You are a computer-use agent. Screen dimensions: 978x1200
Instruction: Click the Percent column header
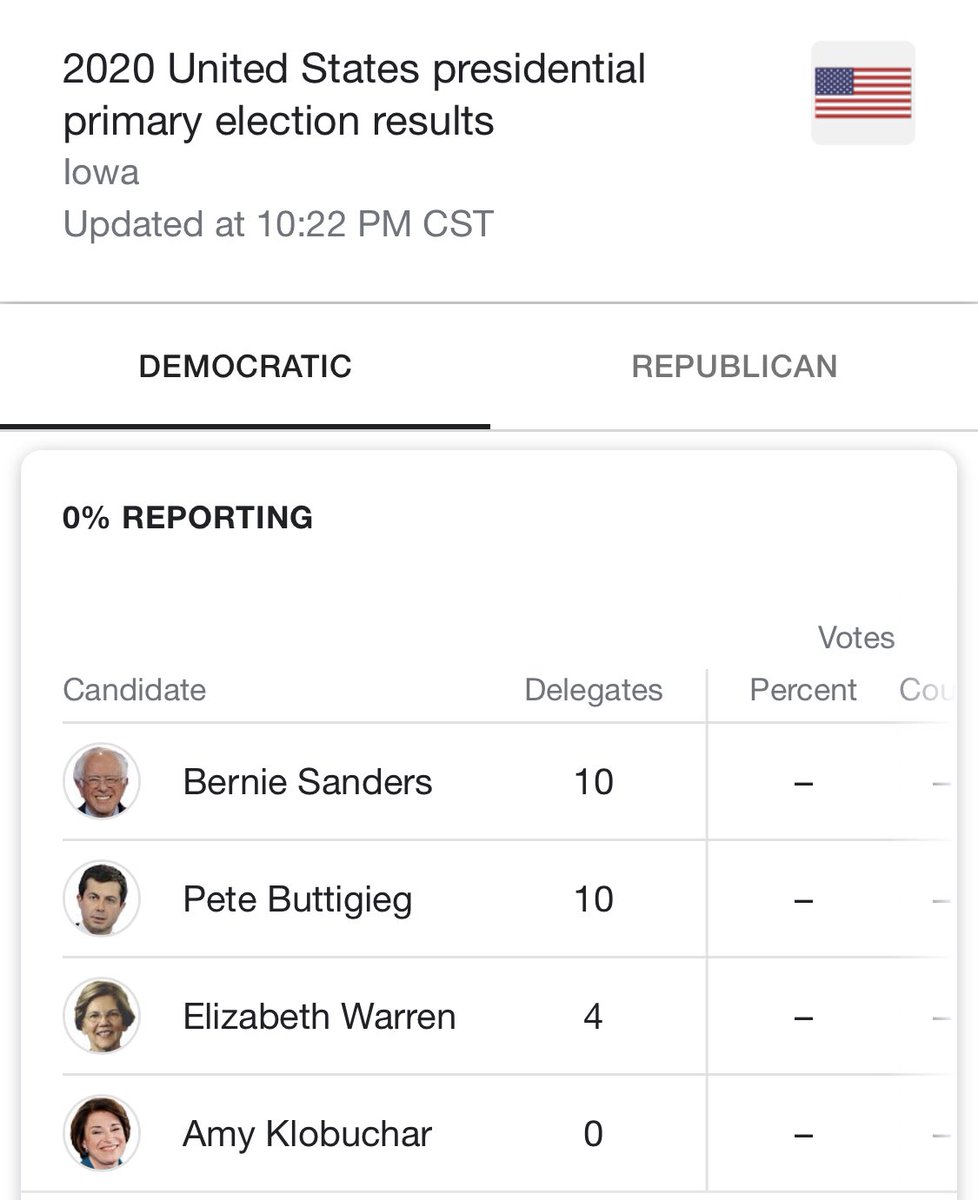(x=803, y=690)
